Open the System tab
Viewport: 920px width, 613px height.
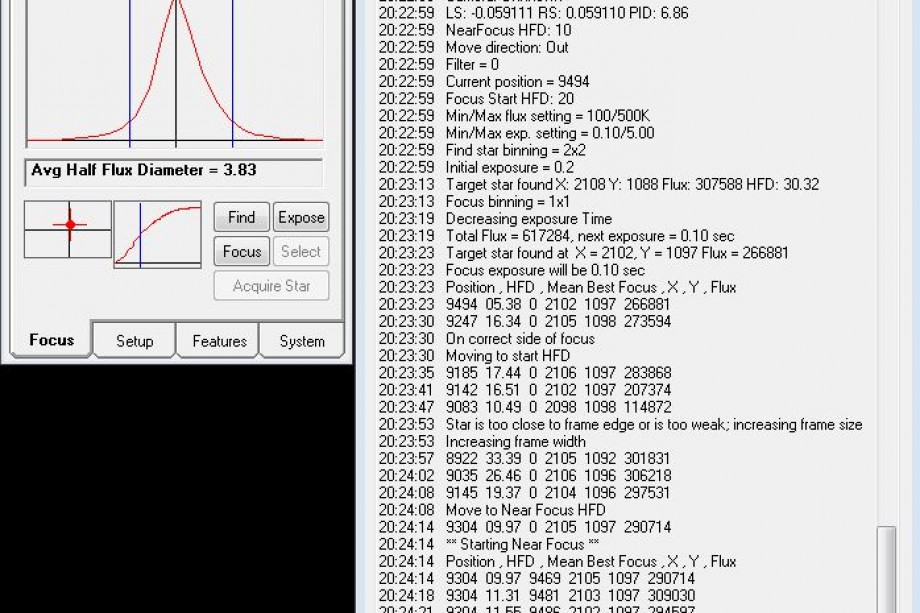tap(302, 341)
